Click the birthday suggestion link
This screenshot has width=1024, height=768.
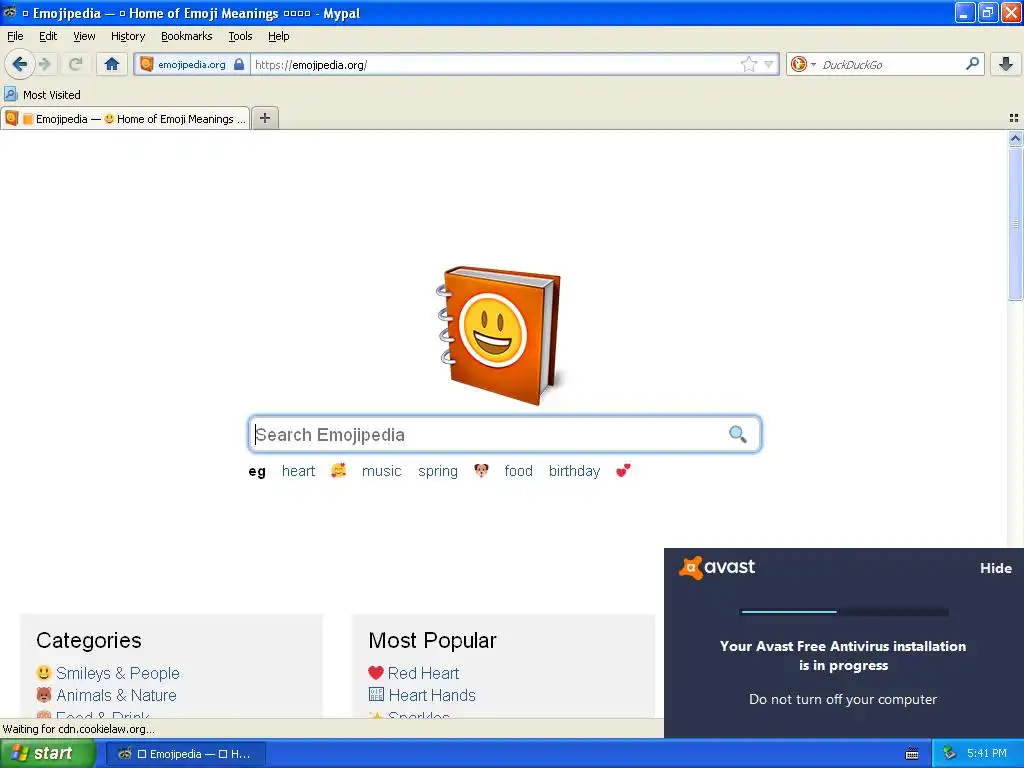point(574,471)
